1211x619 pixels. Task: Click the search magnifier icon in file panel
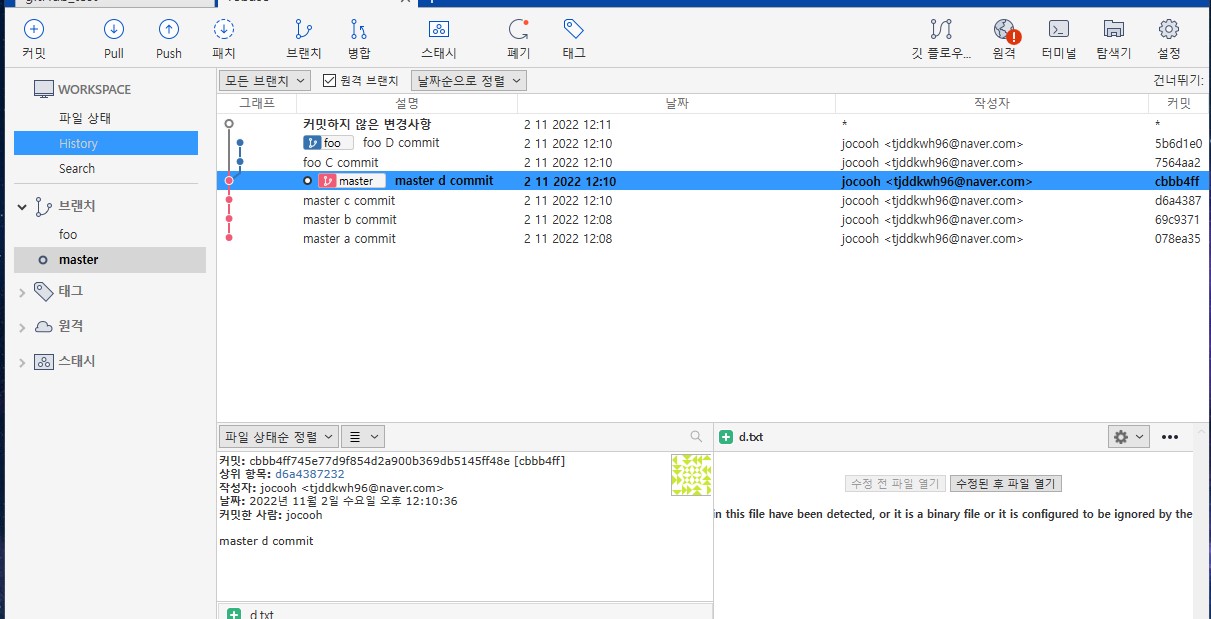[x=696, y=437]
